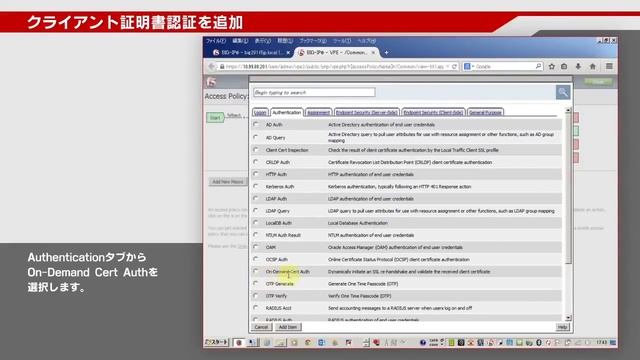Screen dimensions: 640x360
Task: Open the 編集 menu in the browser
Action: (240, 41)
